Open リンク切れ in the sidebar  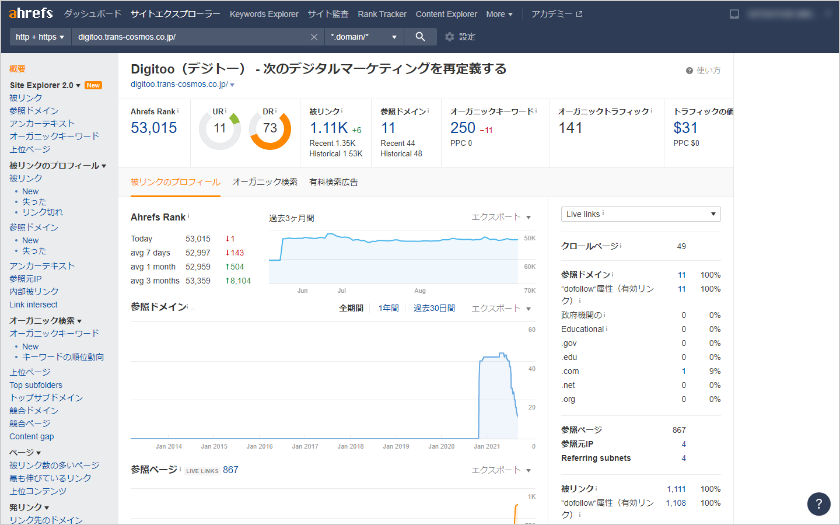click(x=42, y=212)
